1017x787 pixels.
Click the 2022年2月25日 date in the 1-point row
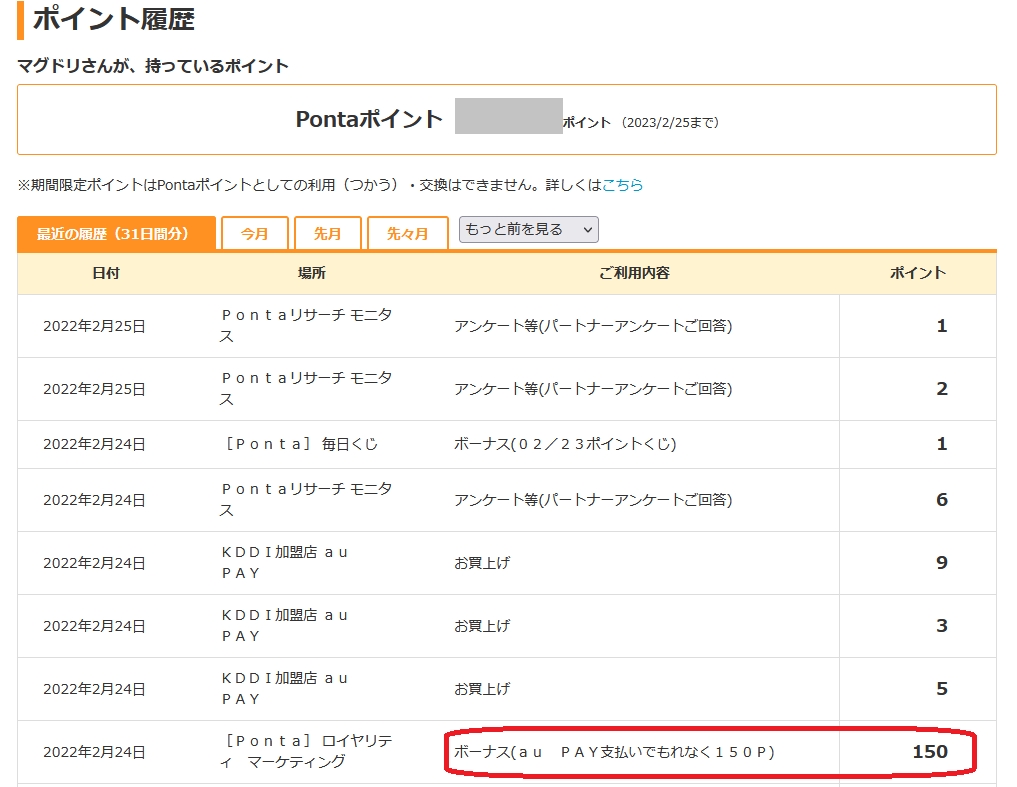click(x=94, y=326)
